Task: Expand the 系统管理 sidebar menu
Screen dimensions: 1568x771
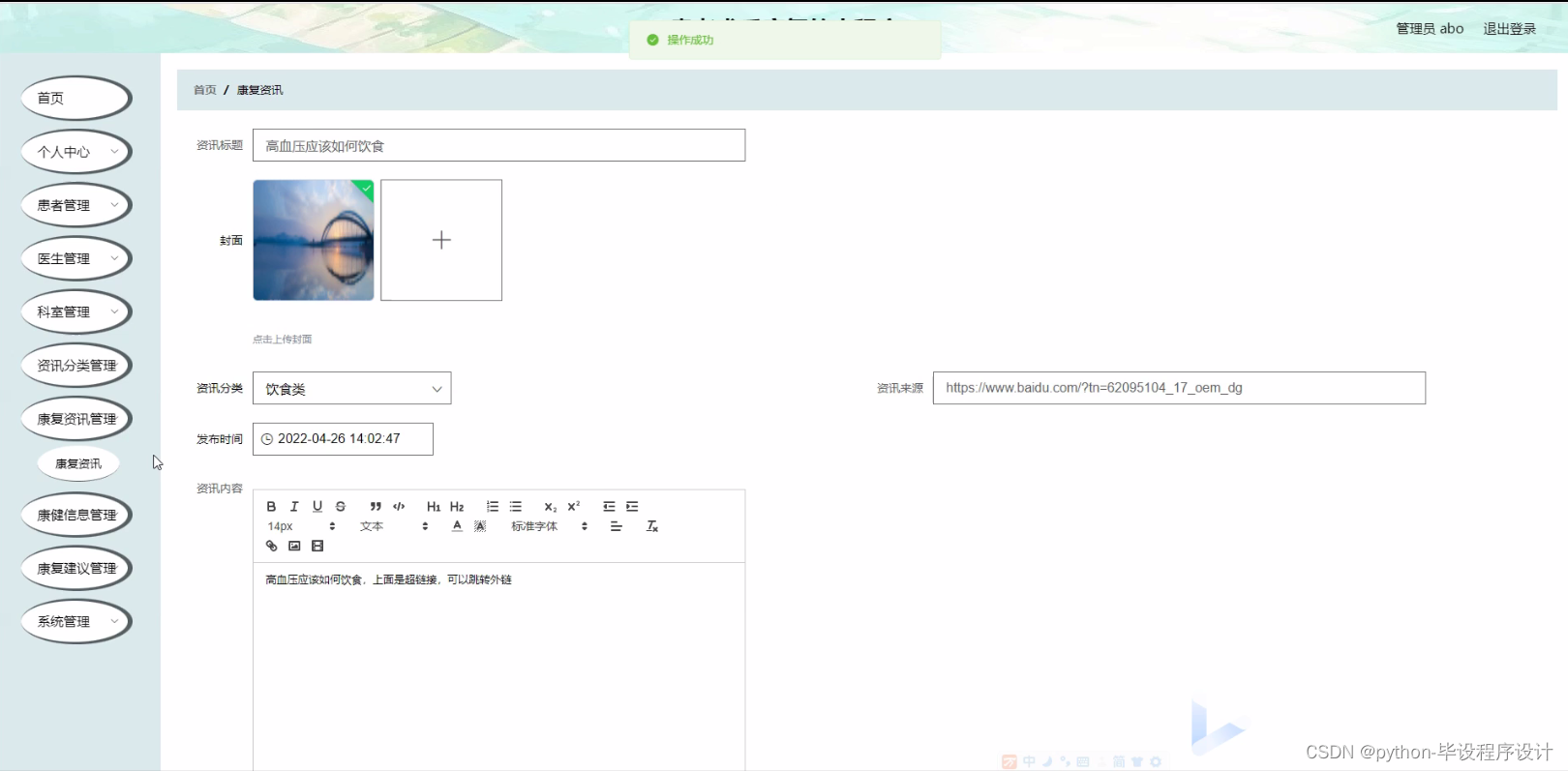Action: point(76,621)
